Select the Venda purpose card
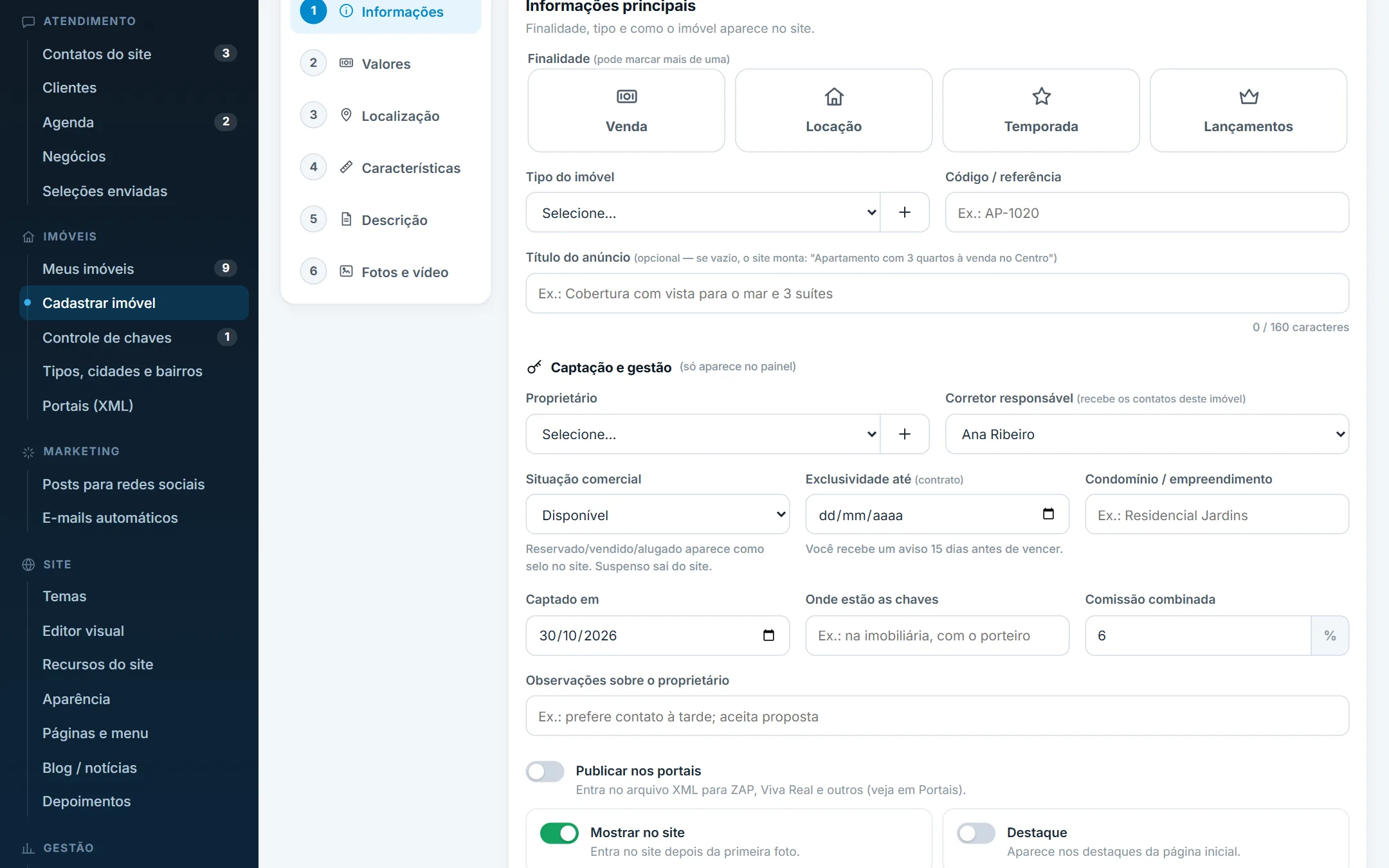Screen dimensions: 1389x868 [626, 111]
